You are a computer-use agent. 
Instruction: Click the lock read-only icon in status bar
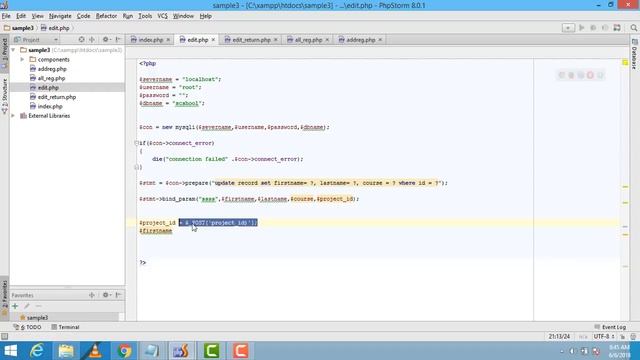click(x=622, y=336)
